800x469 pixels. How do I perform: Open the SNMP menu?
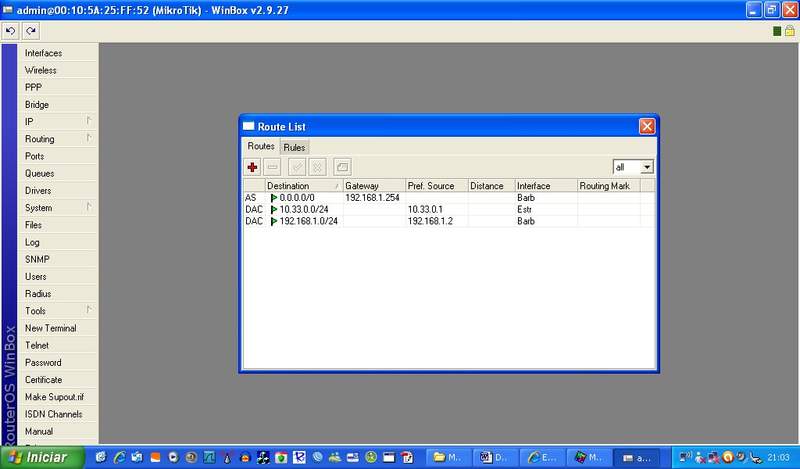(x=57, y=259)
